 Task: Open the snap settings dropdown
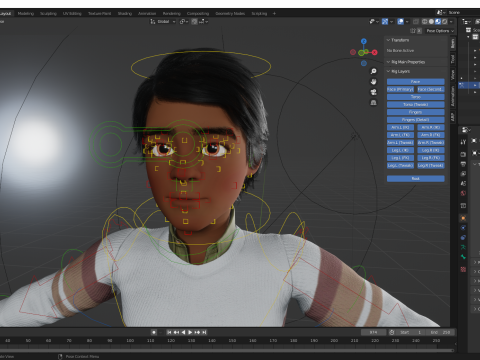[x=204, y=22]
